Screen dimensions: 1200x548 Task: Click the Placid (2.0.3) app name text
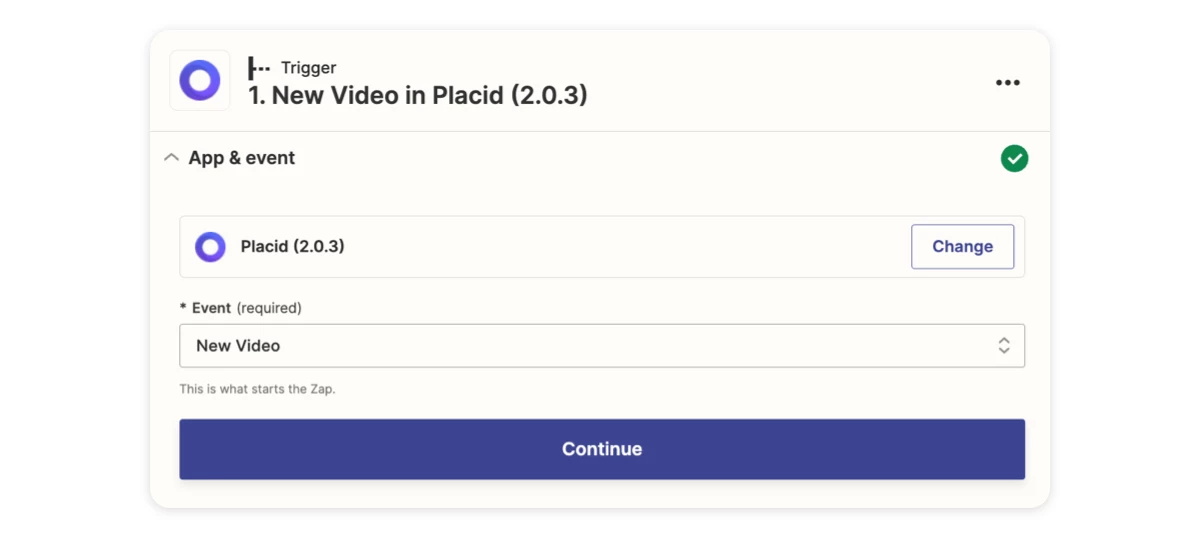[x=293, y=246]
